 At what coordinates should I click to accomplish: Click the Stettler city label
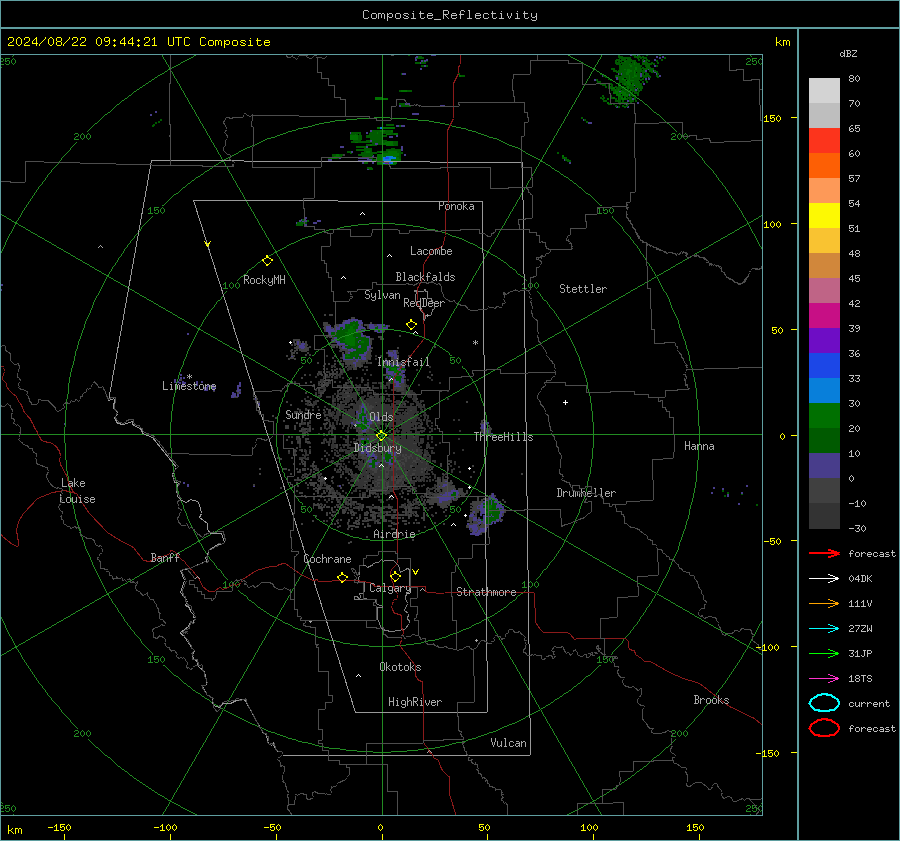click(583, 289)
